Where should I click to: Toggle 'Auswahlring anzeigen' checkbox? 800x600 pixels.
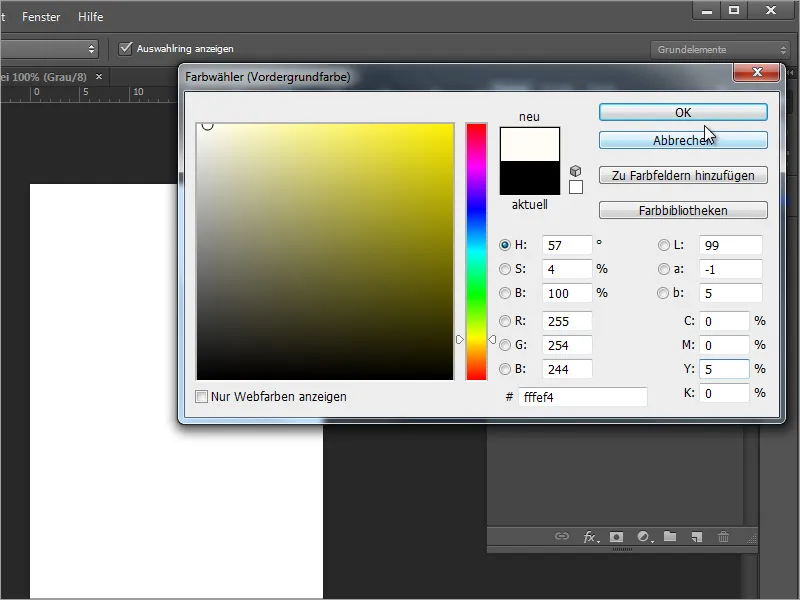click(125, 47)
